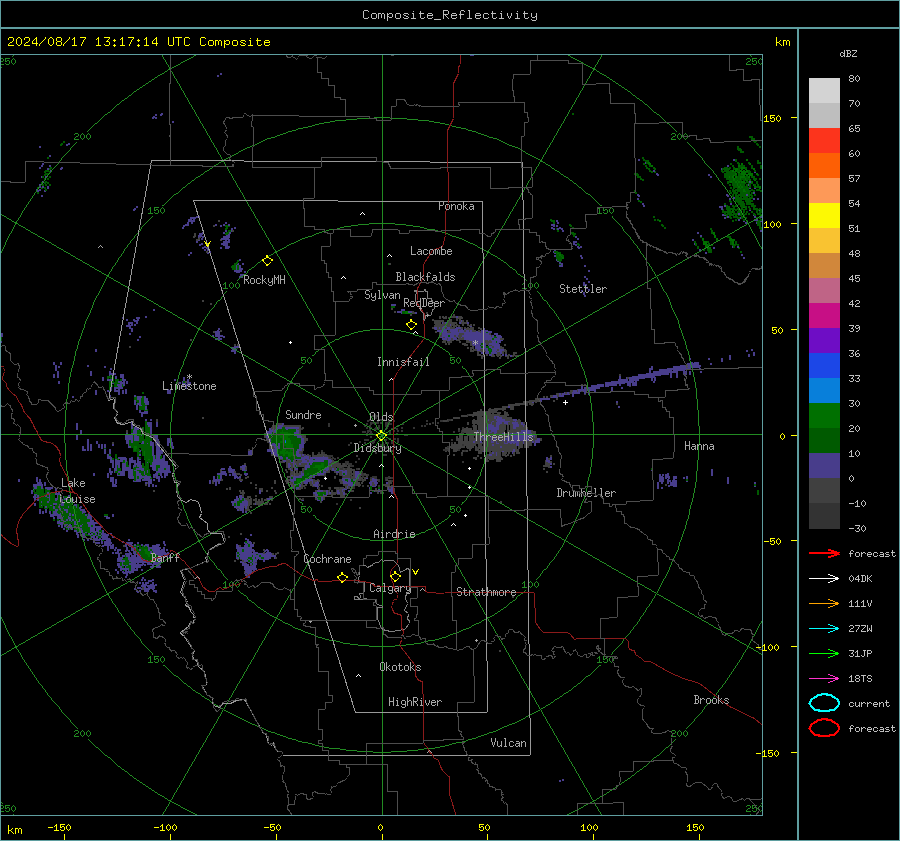The image size is (900, 841).
Task: Click the Cochrane label
Action: click(327, 559)
